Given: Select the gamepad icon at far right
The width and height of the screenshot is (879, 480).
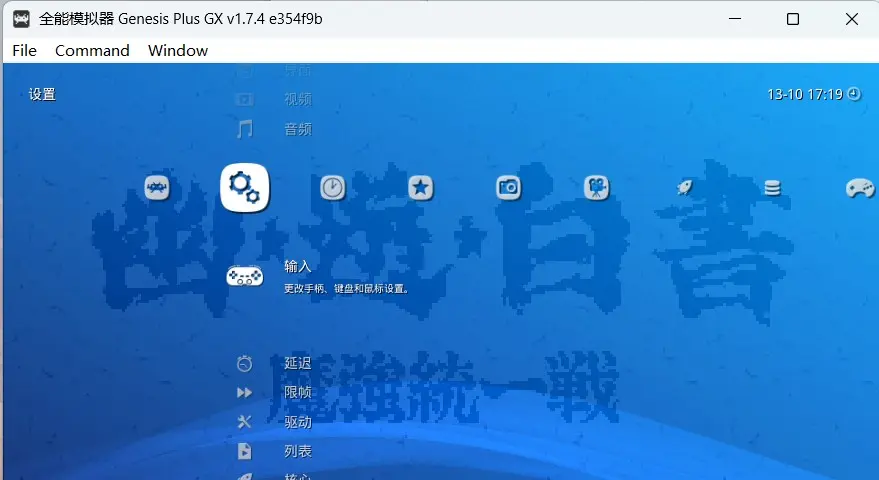Looking at the screenshot, I should (x=859, y=188).
